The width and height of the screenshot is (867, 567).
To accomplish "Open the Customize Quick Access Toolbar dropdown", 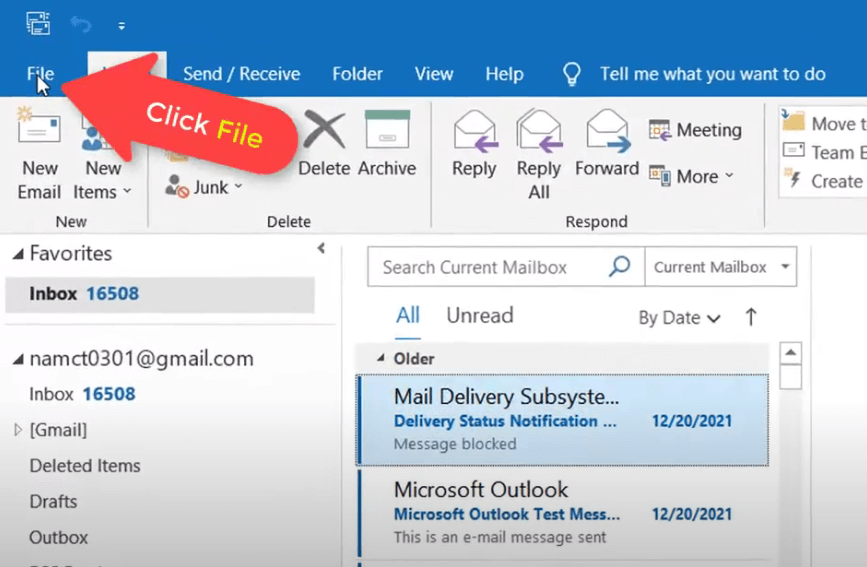I will (121, 25).
